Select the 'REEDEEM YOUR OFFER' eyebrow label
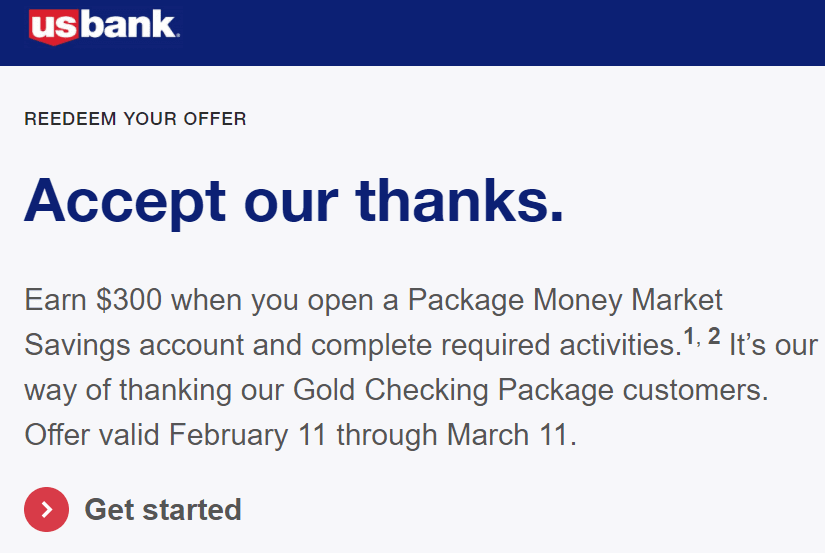The height and width of the screenshot is (553, 825). point(135,119)
